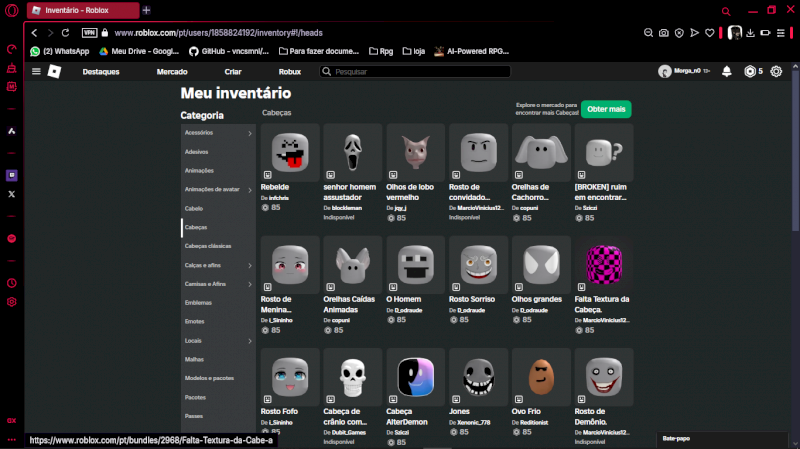Image resolution: width=800 pixels, height=449 pixels.
Task: Expand the Locais category submenu
Action: (250, 340)
